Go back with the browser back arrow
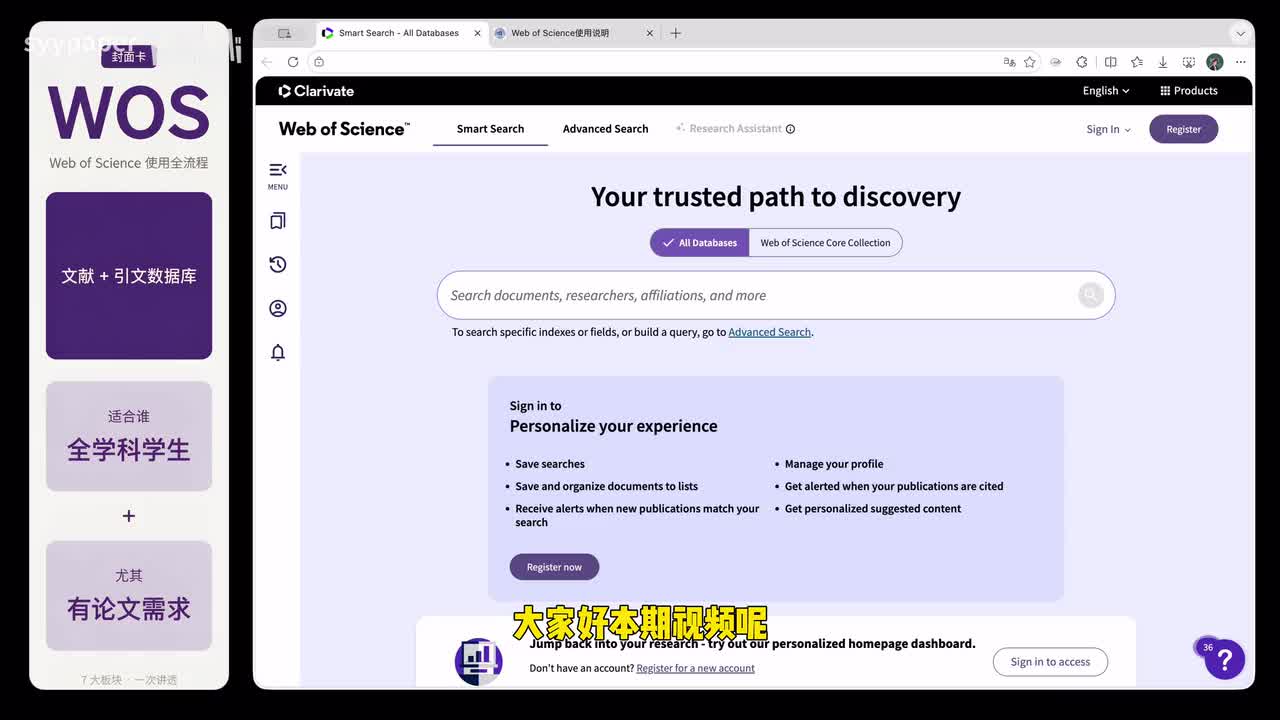 tap(267, 62)
